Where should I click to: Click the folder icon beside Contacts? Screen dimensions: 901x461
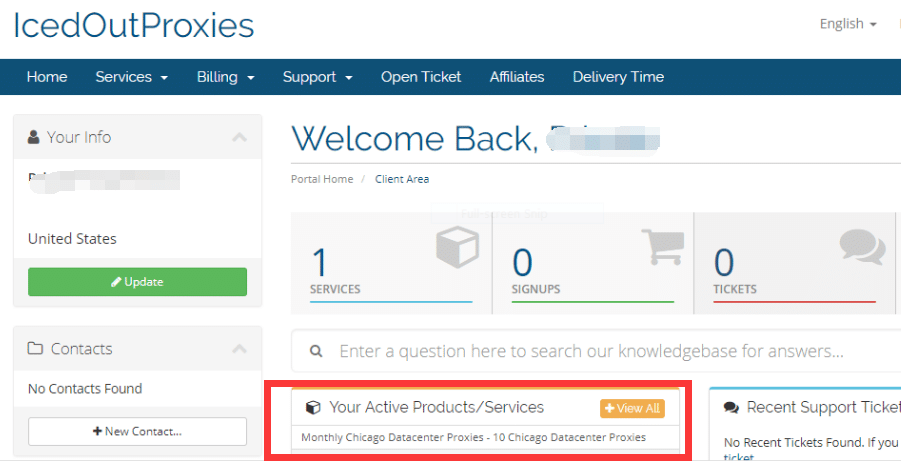pyautogui.click(x=35, y=349)
